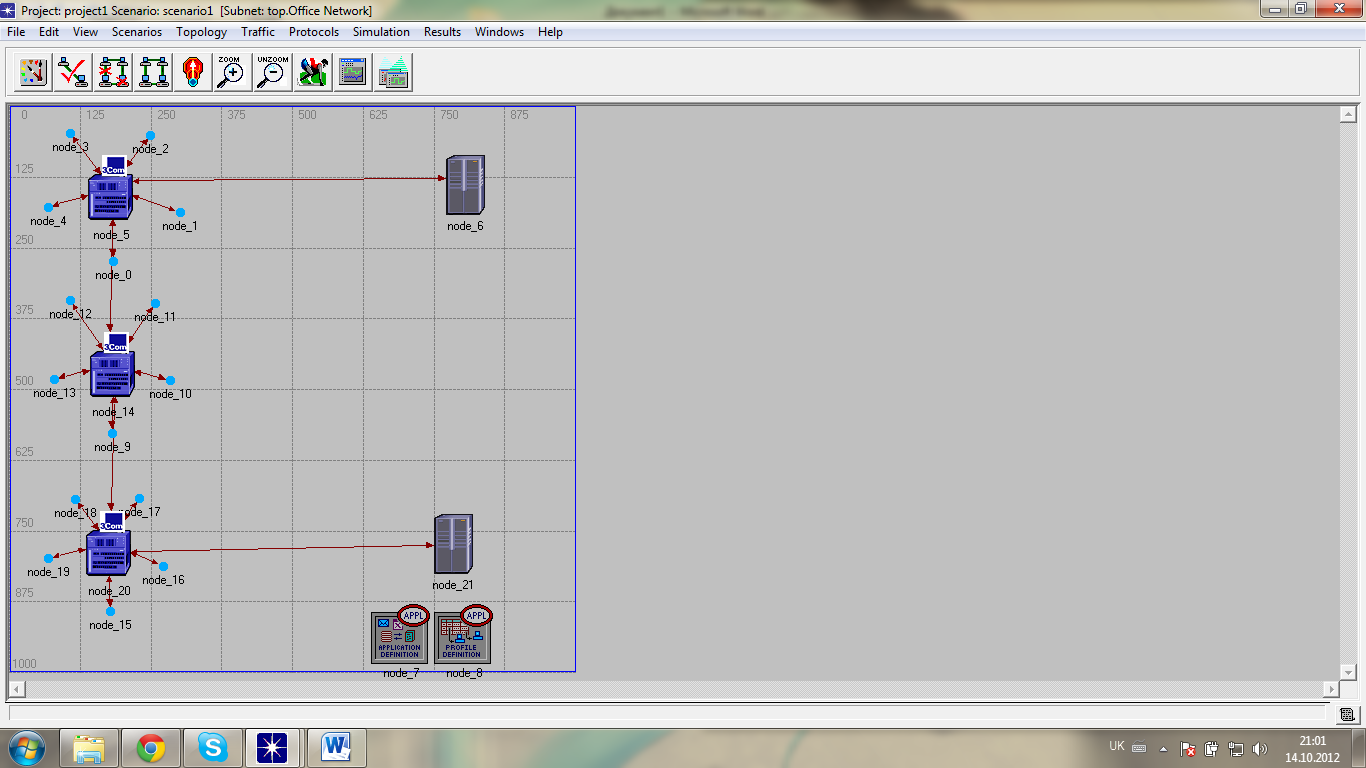Open the Object Palette toolbar icon
This screenshot has width=1366, height=768.
(x=32, y=72)
